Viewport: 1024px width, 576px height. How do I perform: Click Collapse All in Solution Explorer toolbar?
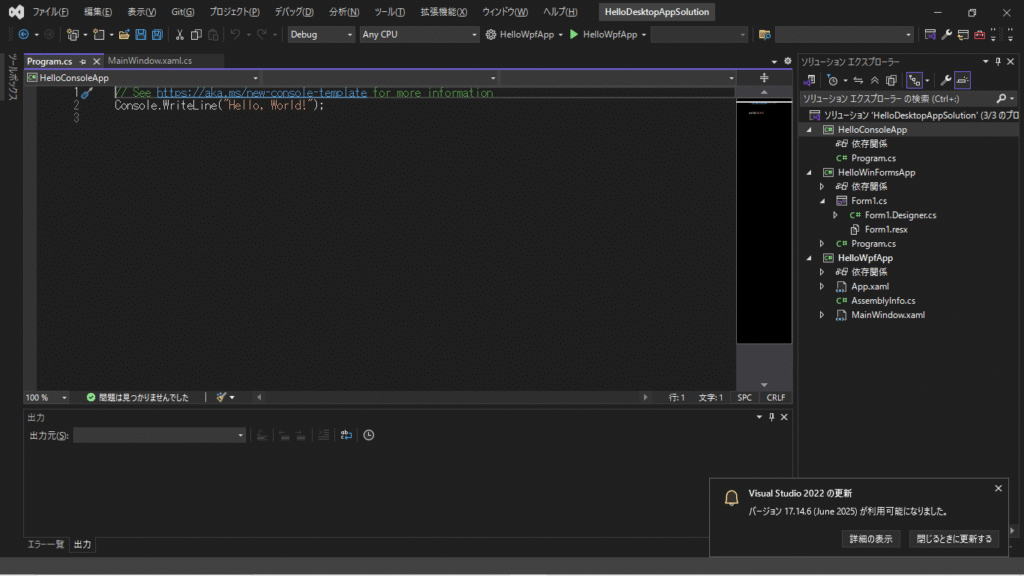point(875,80)
